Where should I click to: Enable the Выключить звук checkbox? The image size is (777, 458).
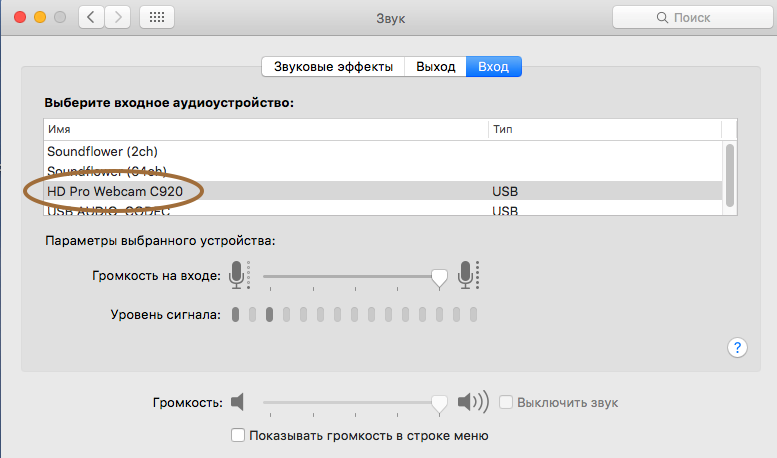click(x=505, y=402)
